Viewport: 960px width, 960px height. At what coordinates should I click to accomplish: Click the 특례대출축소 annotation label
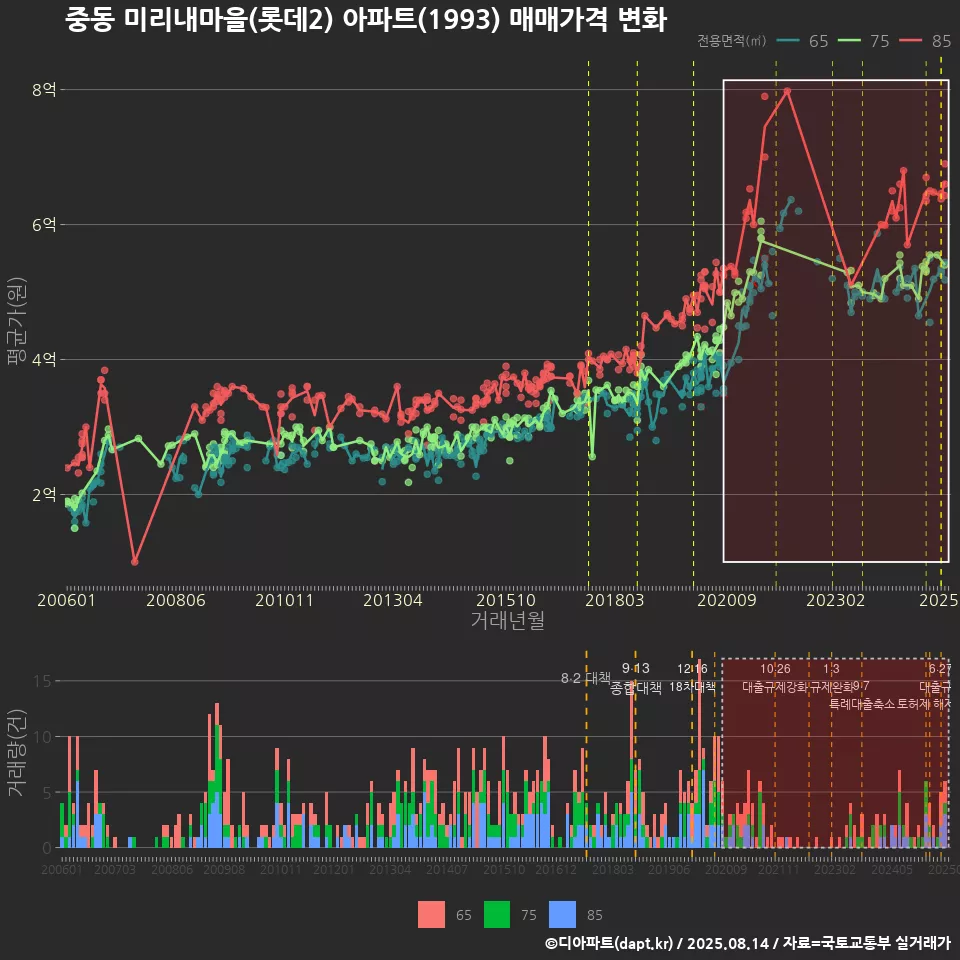(x=862, y=704)
